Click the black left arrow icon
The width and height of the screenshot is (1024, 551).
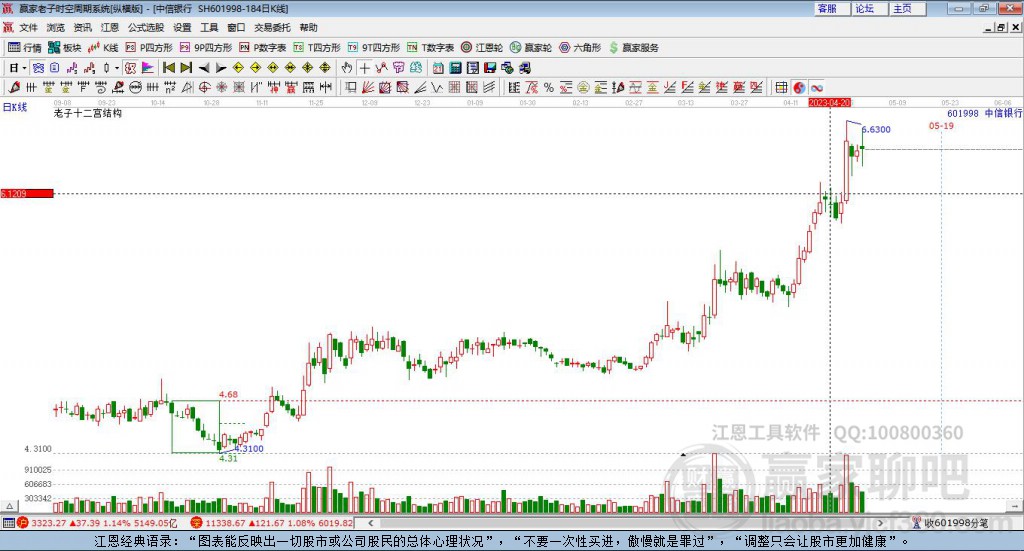tap(204, 68)
